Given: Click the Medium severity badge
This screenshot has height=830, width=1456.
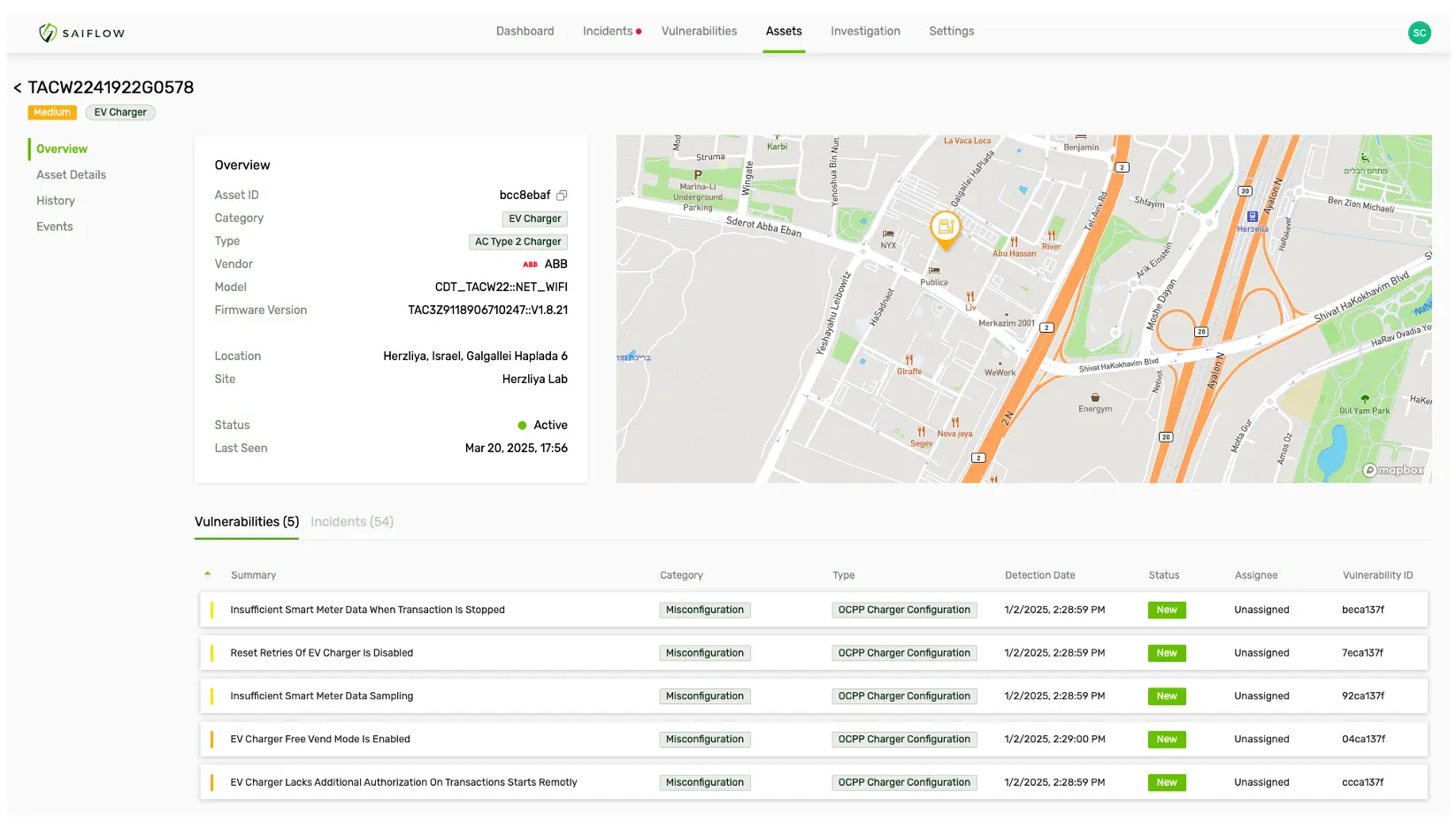Looking at the screenshot, I should pos(52,112).
